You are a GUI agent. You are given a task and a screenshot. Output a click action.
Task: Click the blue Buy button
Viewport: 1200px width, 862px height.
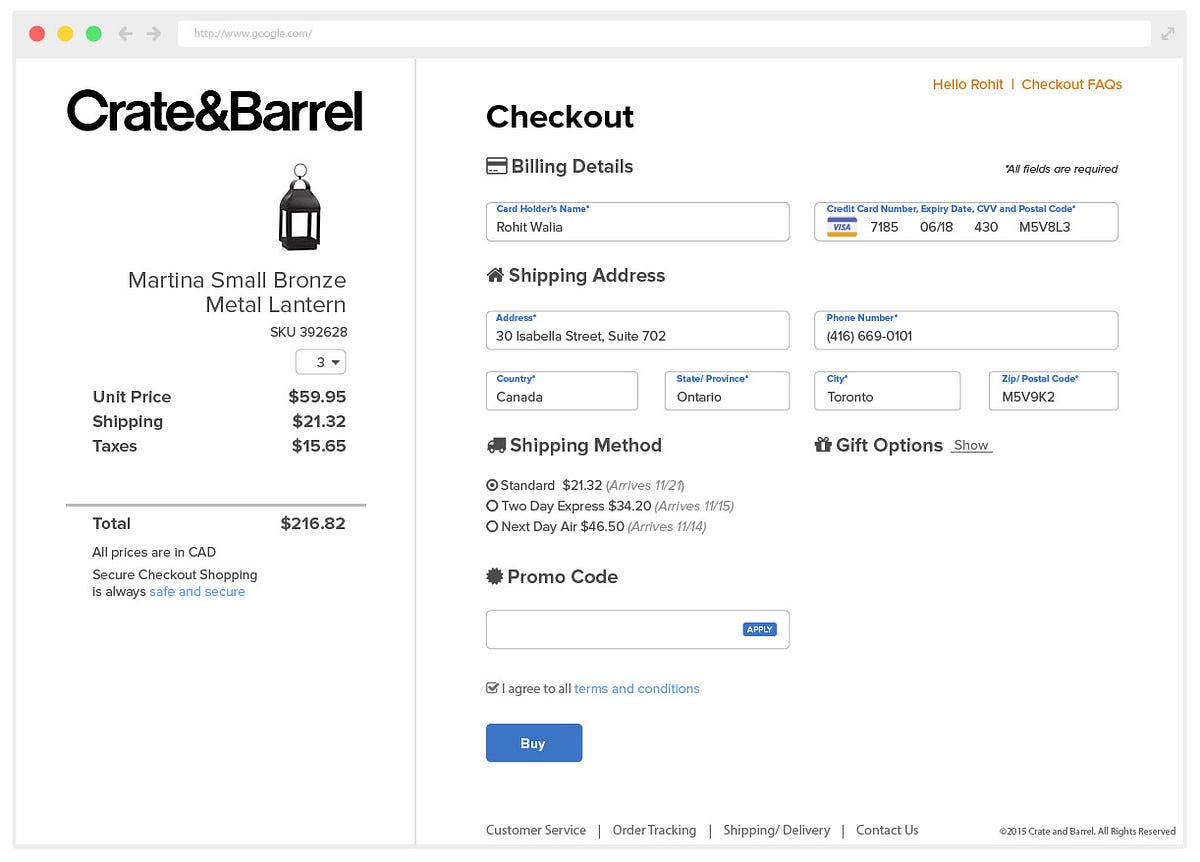[x=534, y=743]
